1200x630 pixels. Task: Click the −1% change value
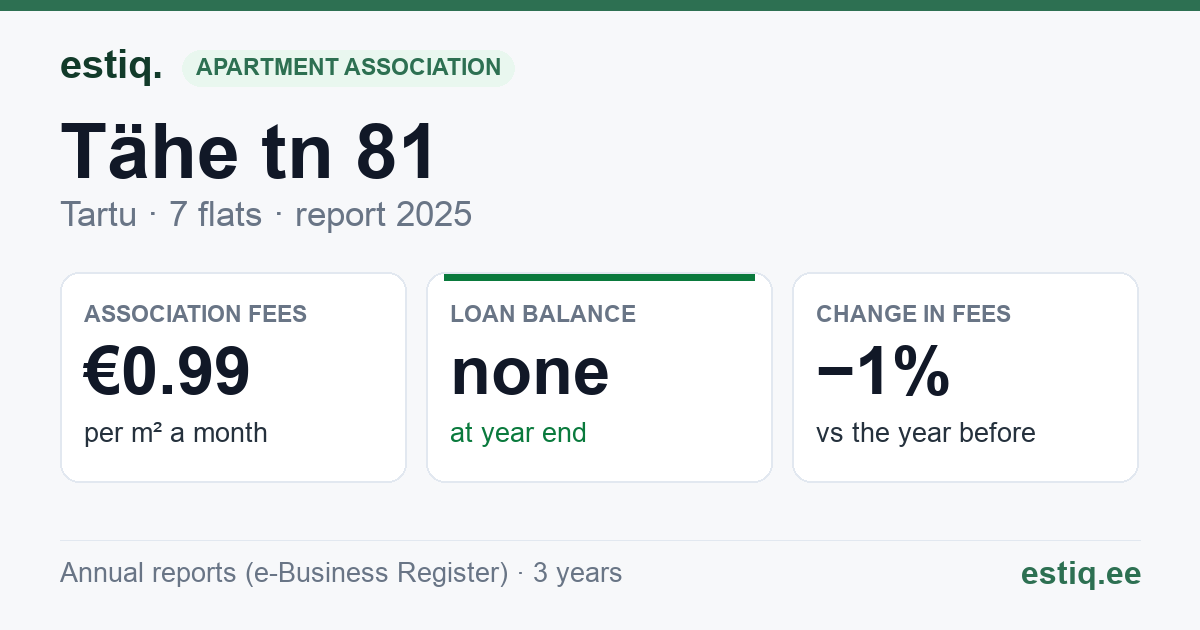(x=882, y=371)
